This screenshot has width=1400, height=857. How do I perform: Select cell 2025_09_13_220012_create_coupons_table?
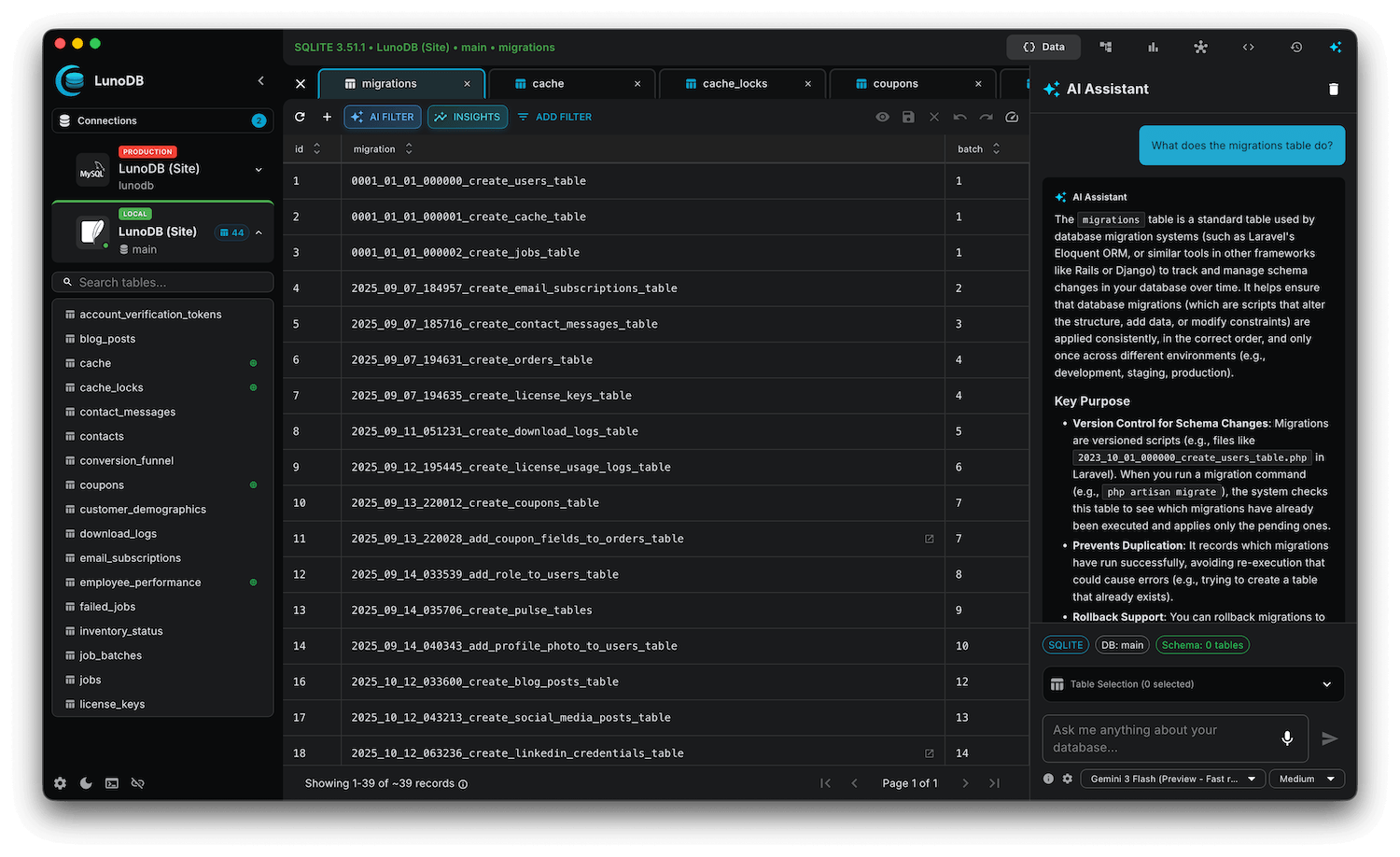[643, 503]
